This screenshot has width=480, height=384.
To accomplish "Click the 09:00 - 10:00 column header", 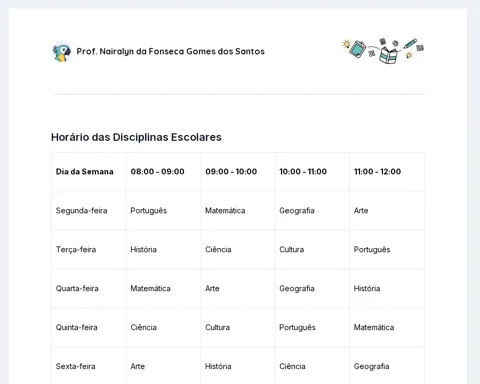I will click(231, 172).
